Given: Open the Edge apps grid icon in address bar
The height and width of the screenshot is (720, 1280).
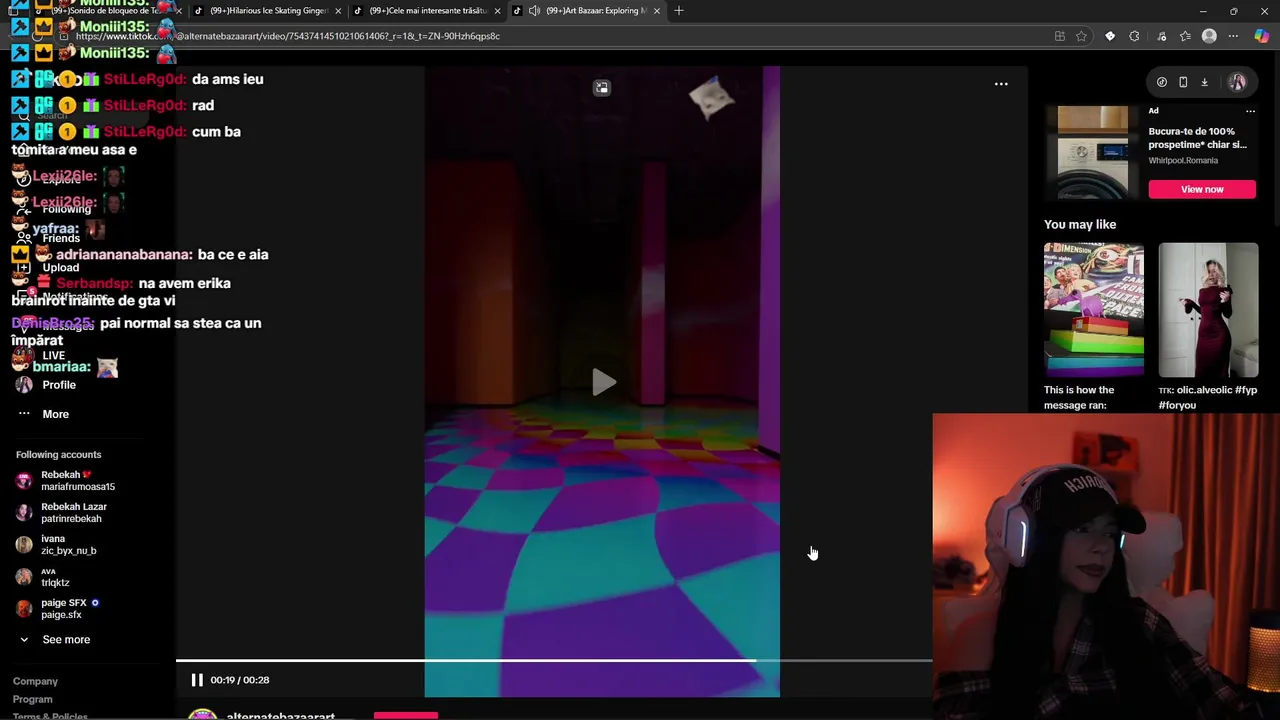Looking at the screenshot, I should (1060, 36).
